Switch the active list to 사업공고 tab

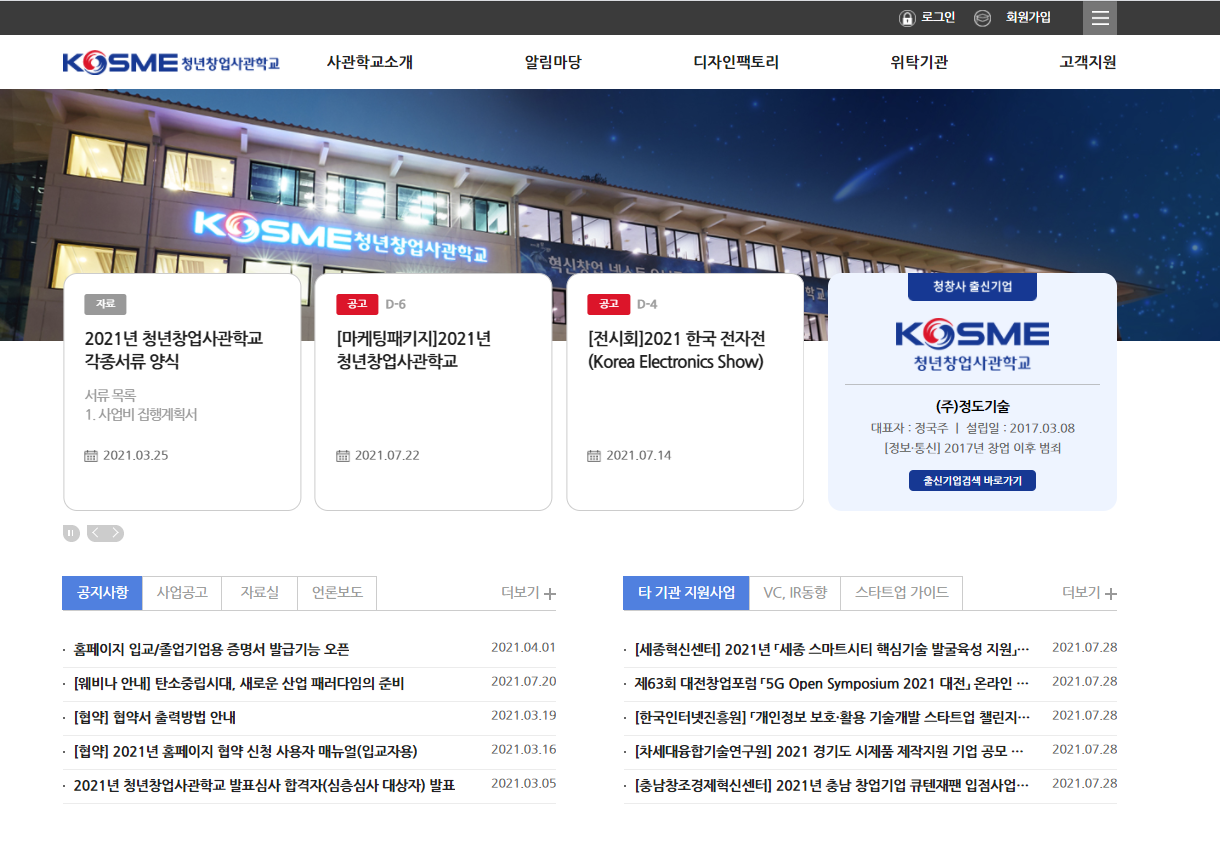click(183, 592)
